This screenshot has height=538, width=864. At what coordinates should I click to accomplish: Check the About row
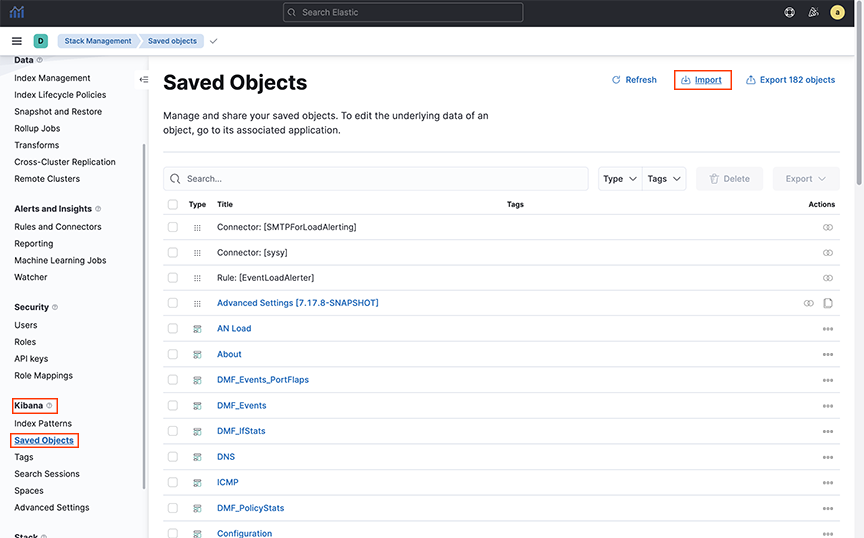click(173, 354)
